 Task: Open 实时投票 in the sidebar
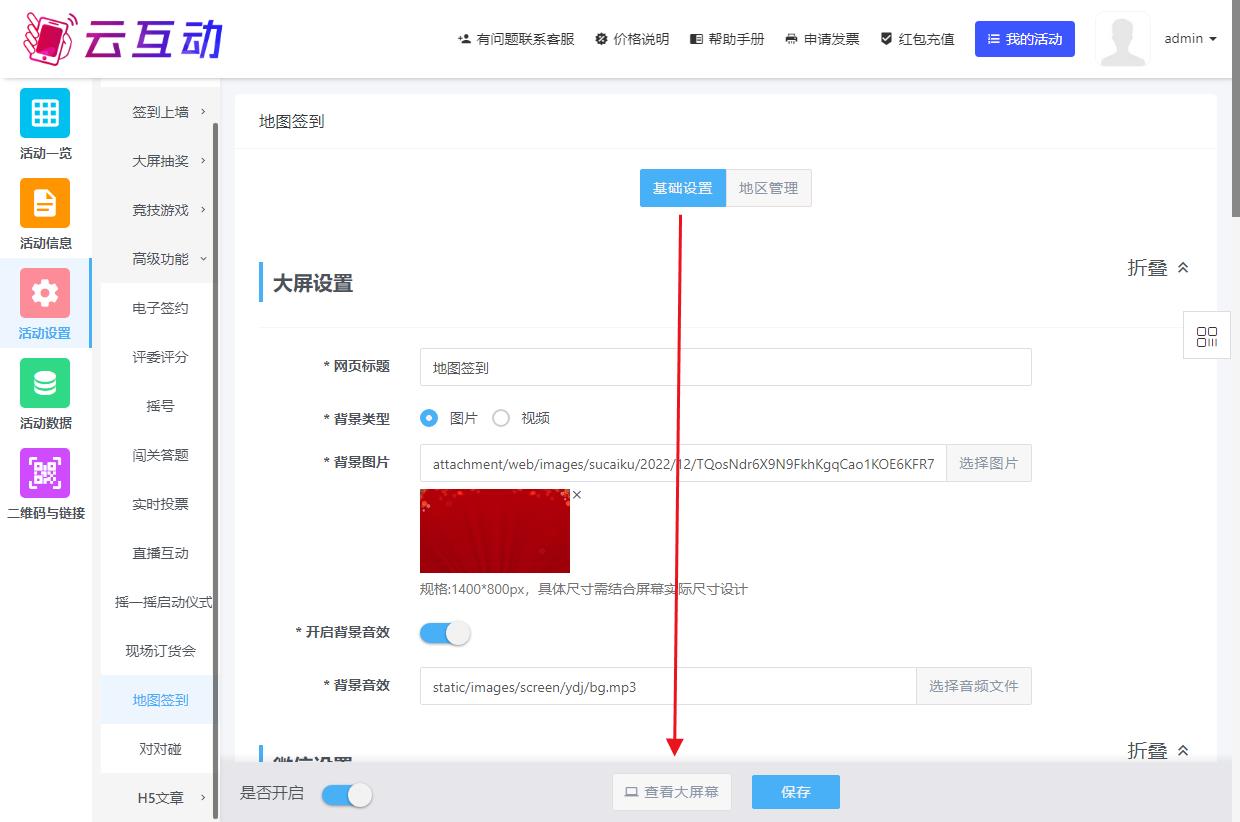[x=160, y=504]
